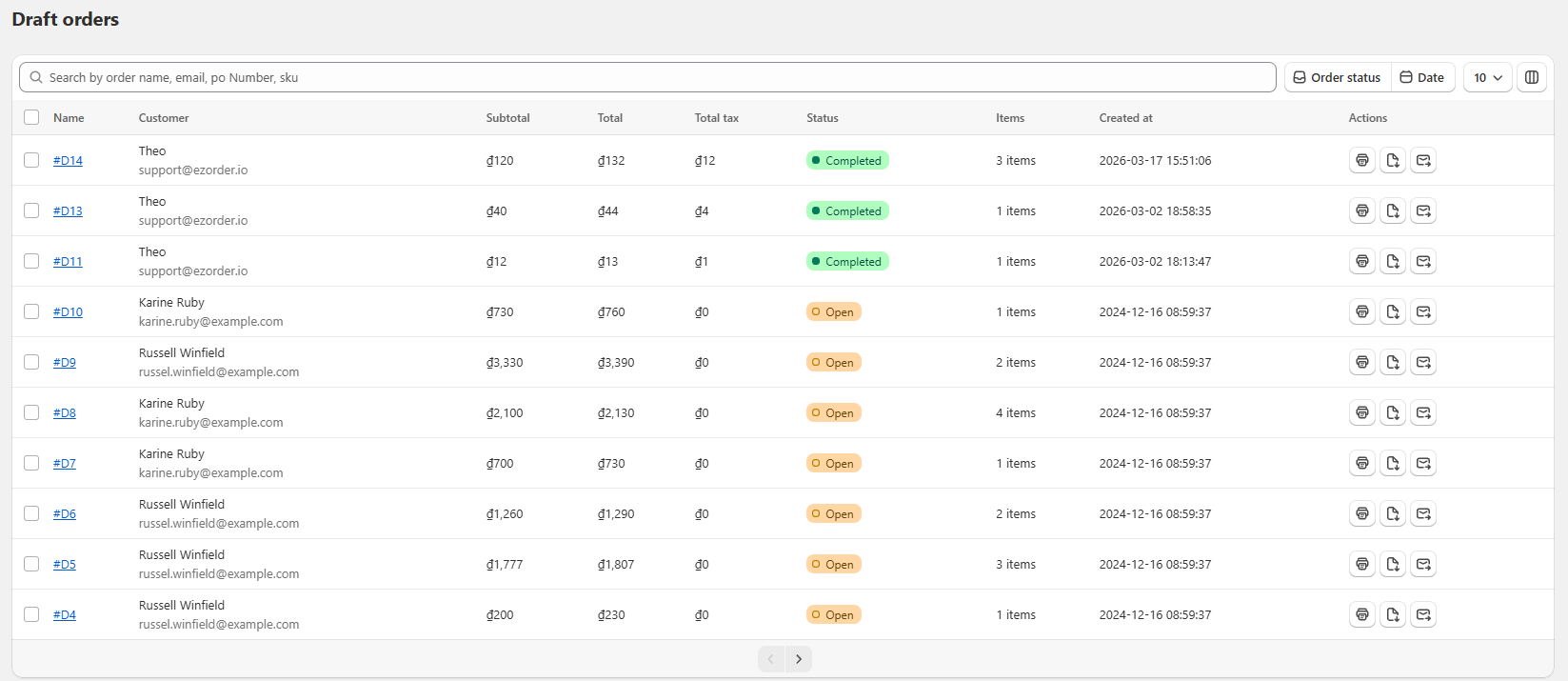This screenshot has width=1568, height=681.
Task: Focus the order search input field
Action: 647,77
